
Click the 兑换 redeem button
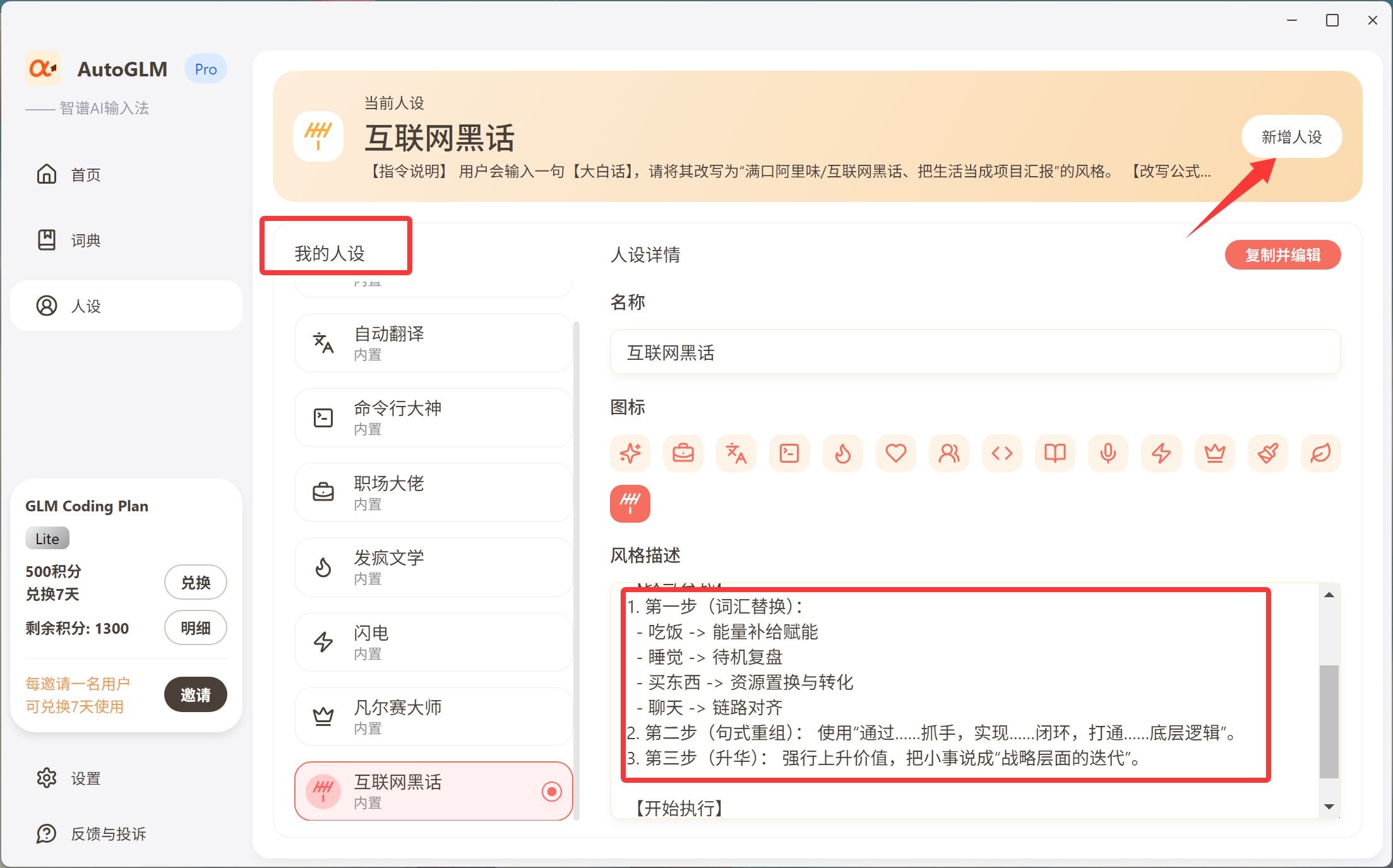coord(195,582)
